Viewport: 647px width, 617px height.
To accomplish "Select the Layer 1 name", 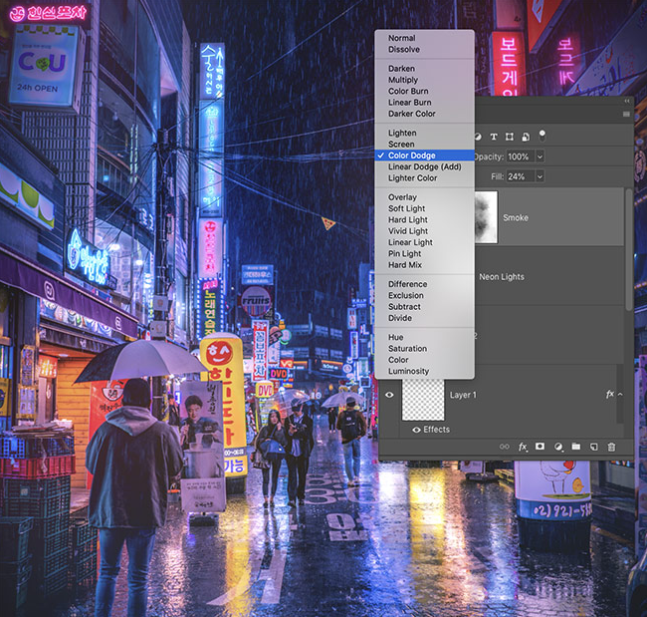I will (x=463, y=395).
